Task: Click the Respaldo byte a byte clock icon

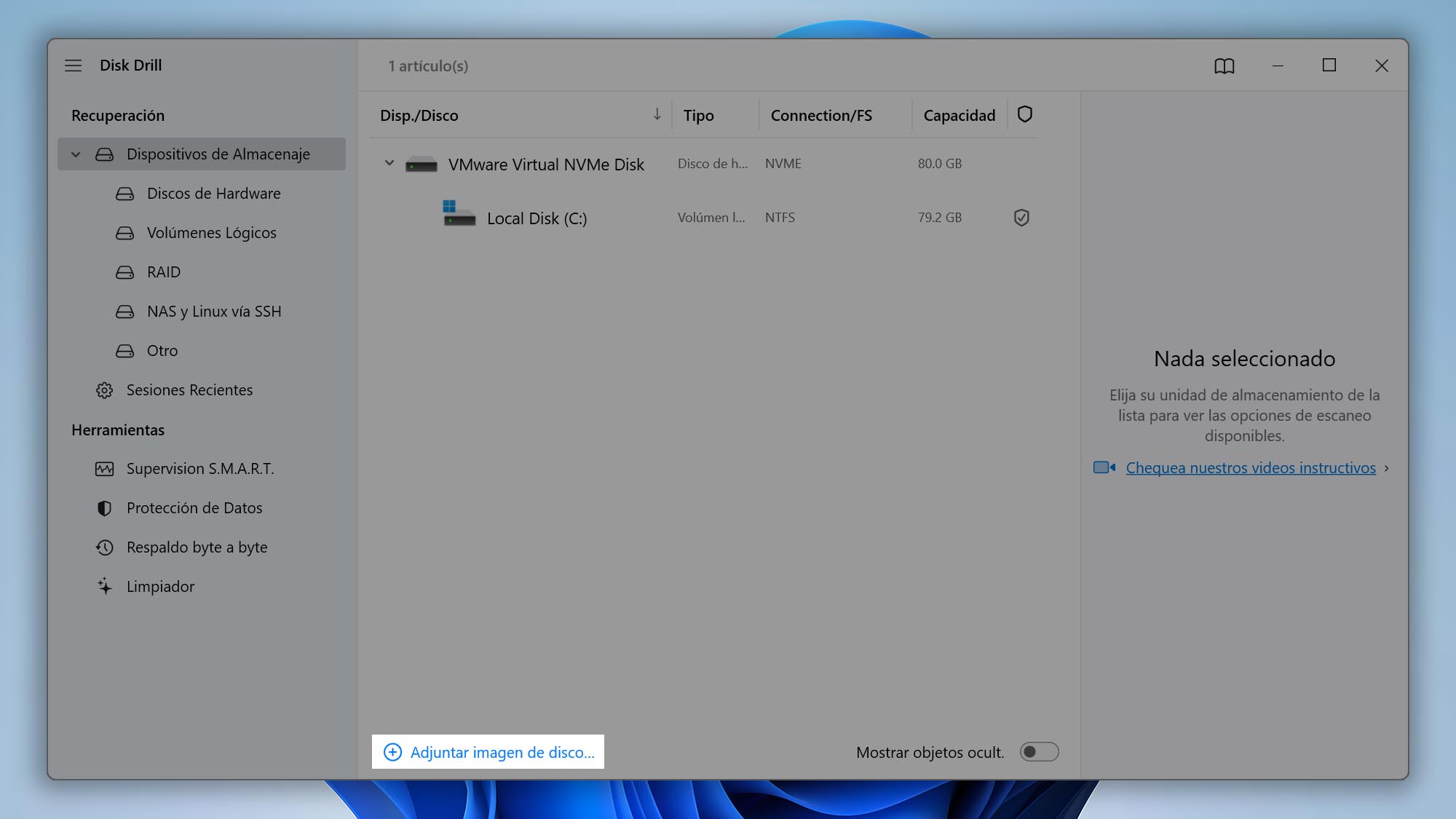Action: tap(104, 547)
